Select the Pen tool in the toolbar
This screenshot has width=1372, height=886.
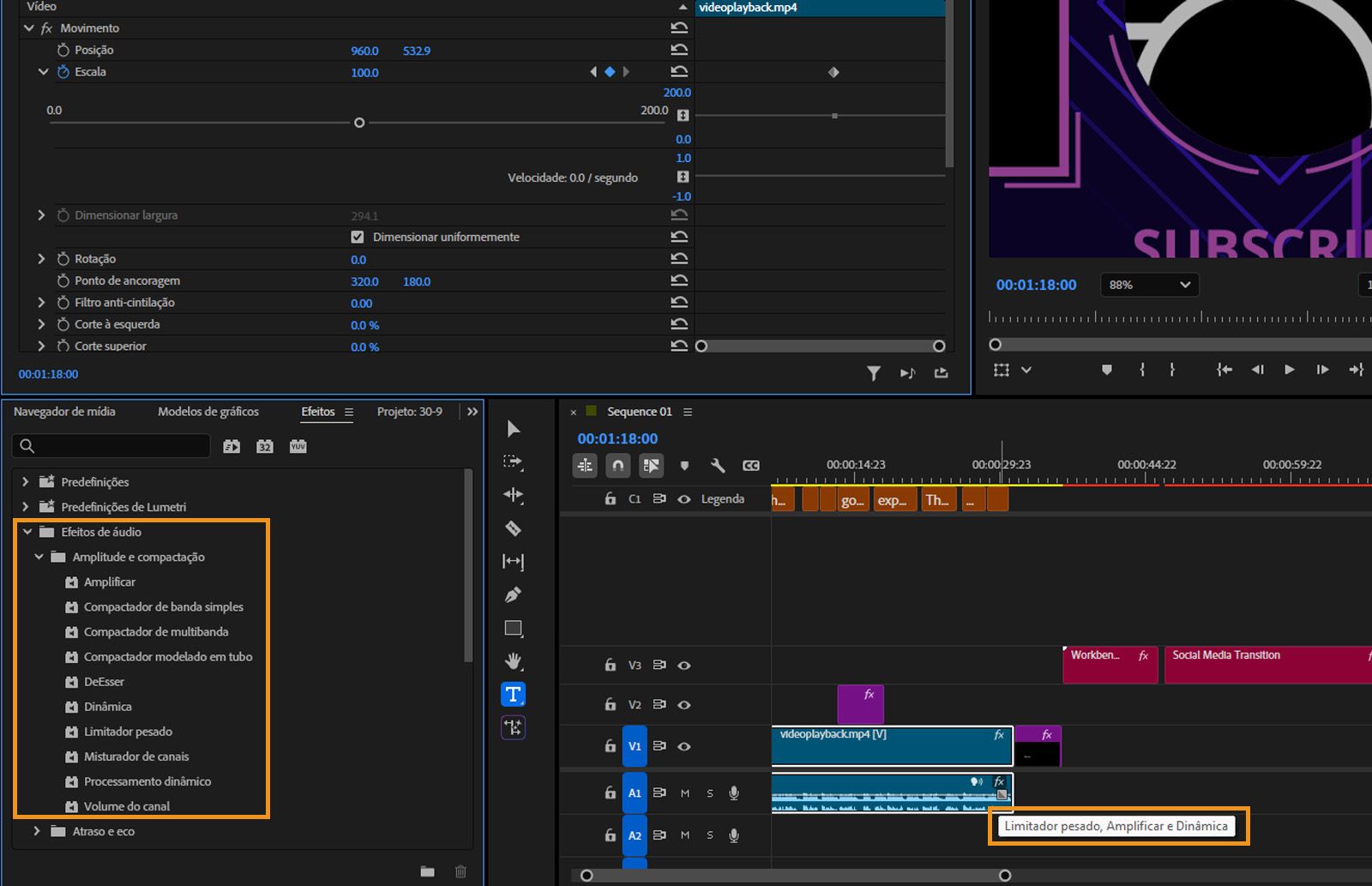(513, 594)
